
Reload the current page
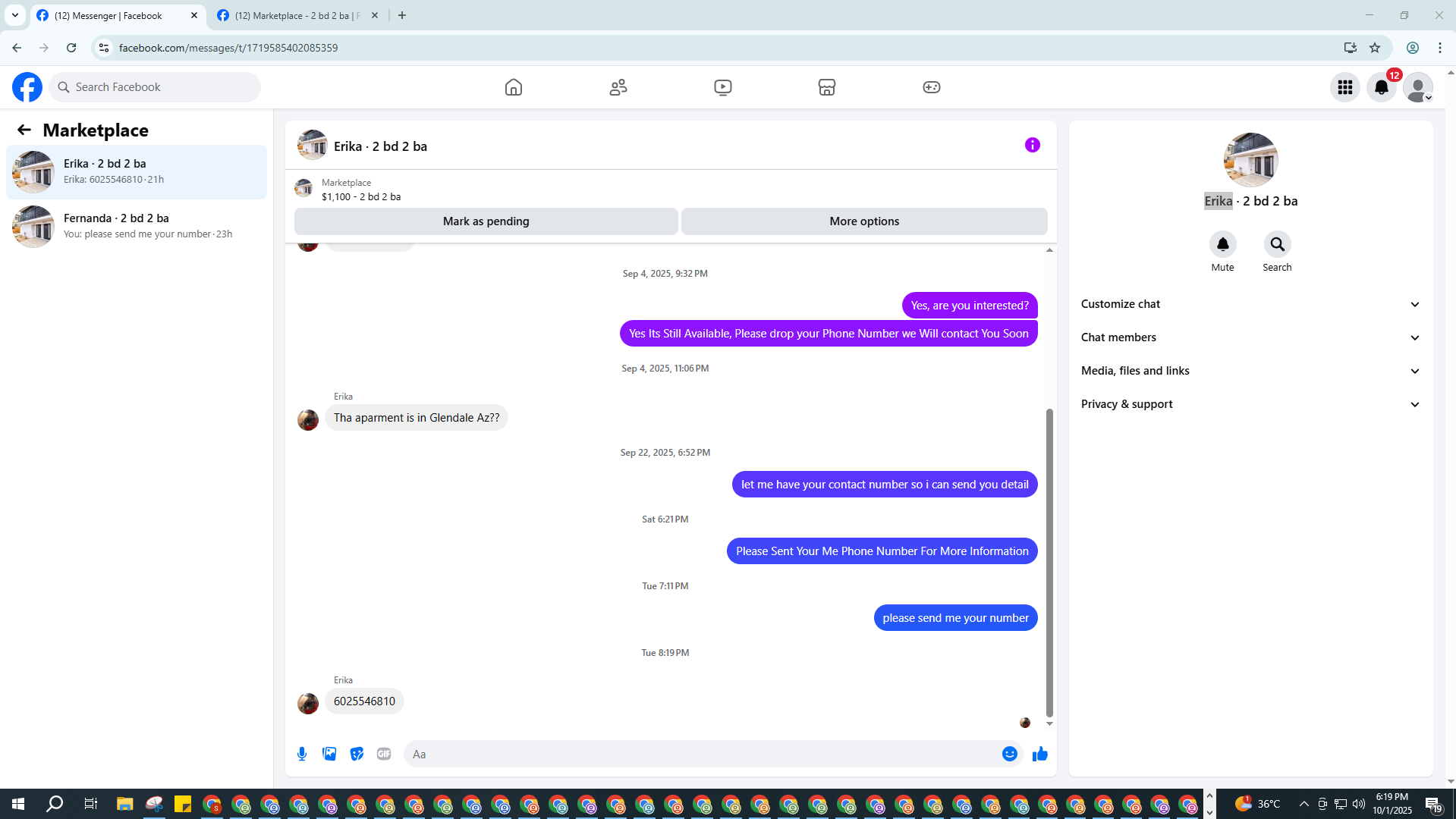pos(71,48)
